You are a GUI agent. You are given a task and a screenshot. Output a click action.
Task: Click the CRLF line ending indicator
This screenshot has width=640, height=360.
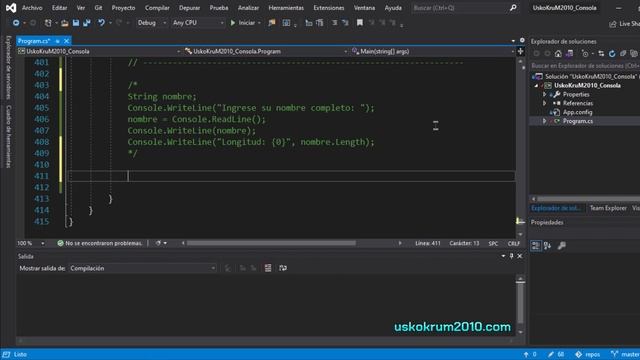(513, 243)
